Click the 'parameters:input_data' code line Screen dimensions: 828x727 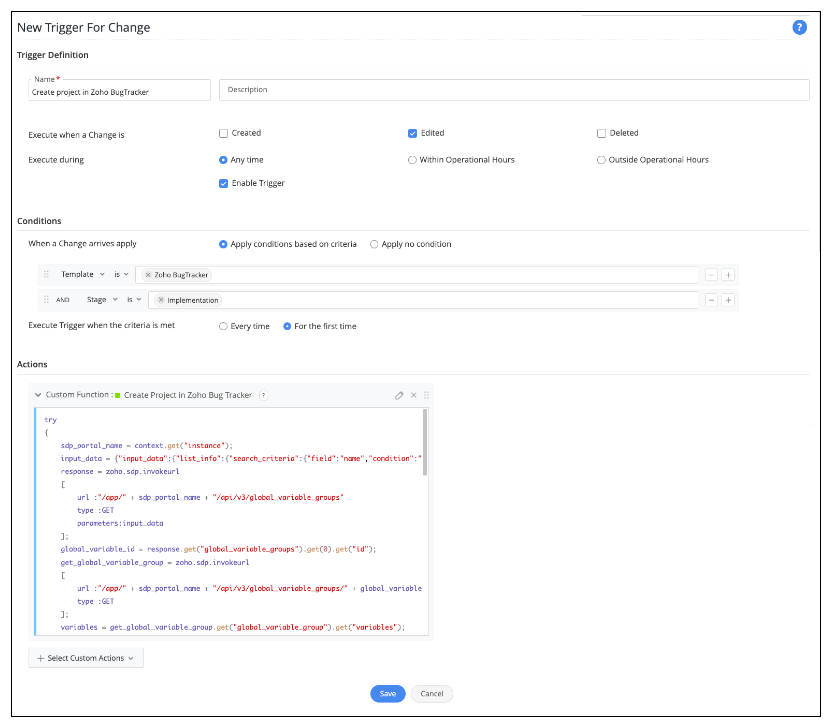pyautogui.click(x=120, y=523)
